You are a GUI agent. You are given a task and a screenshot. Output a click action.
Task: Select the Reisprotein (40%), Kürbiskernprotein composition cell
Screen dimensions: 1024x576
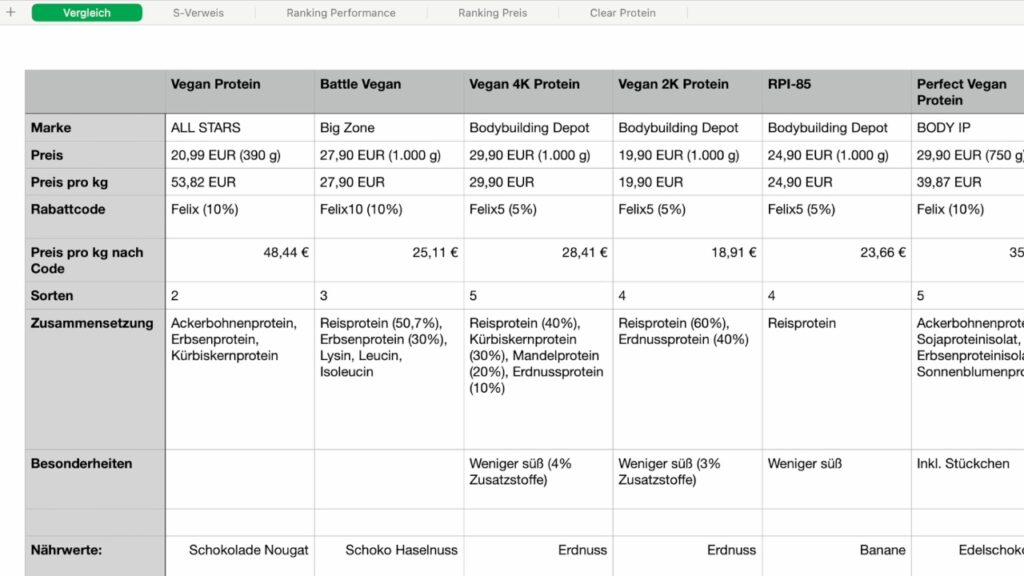[x=538, y=379]
